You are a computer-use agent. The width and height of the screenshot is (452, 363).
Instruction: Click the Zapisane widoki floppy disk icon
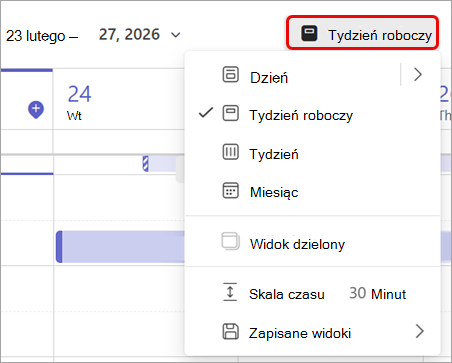(231, 331)
